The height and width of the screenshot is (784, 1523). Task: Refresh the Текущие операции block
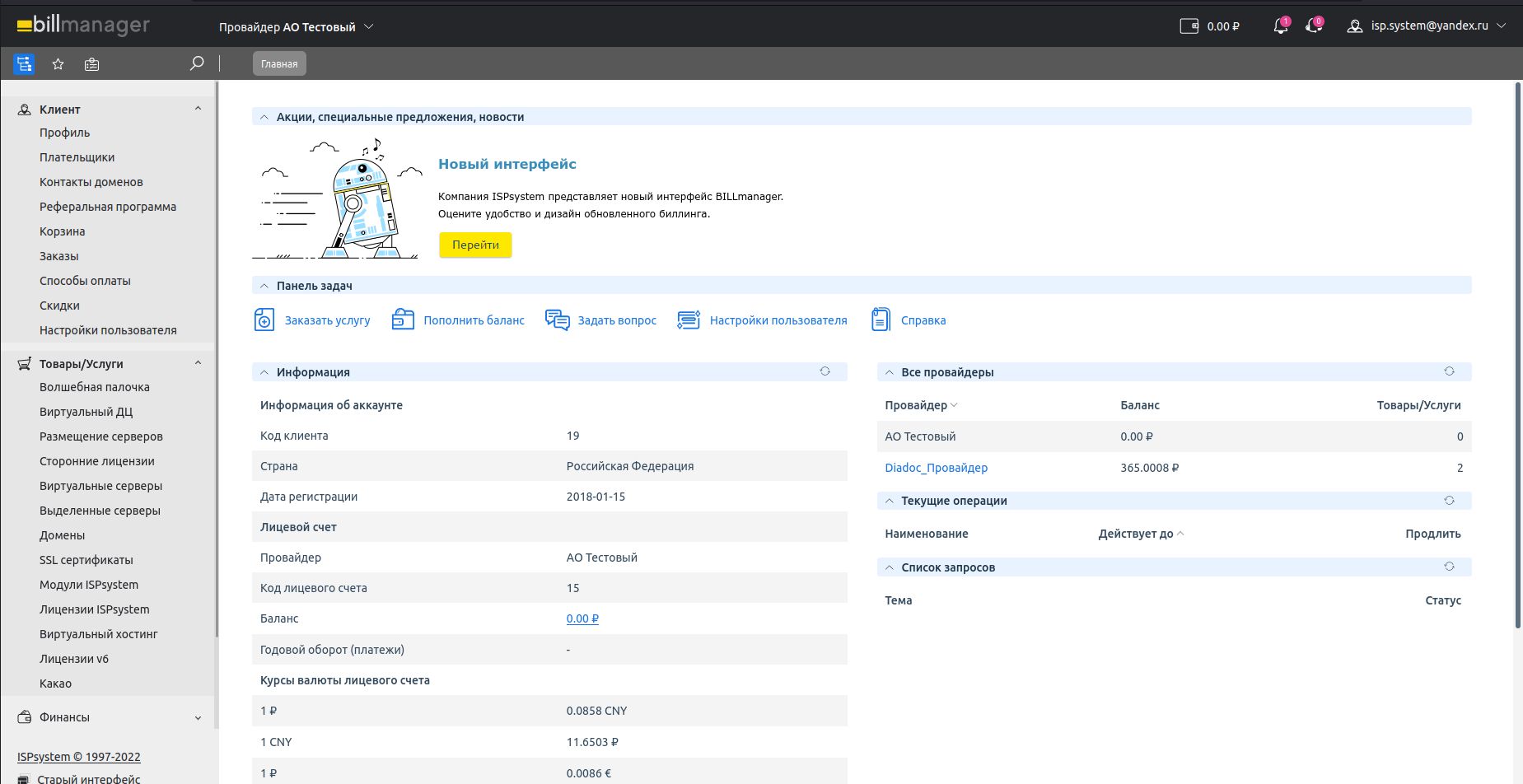tap(1449, 501)
